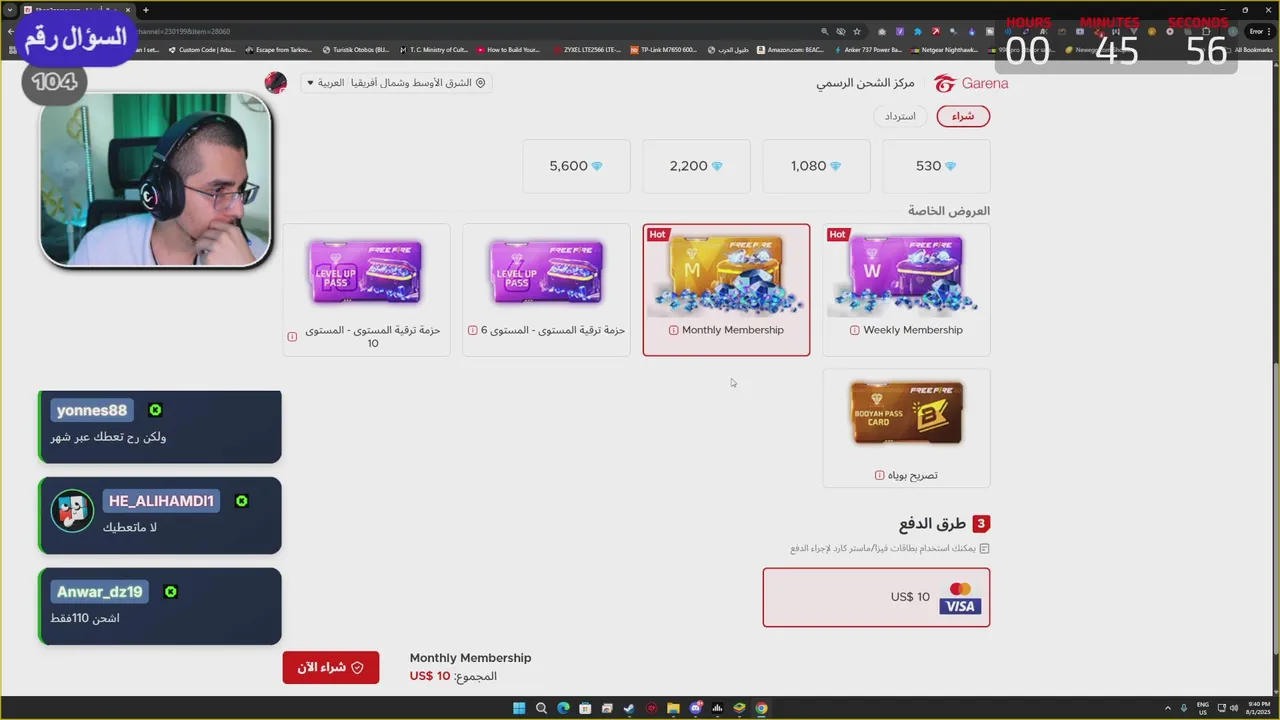Open the Turistik Otobüs bookmark
1280x720 pixels.
tap(356, 49)
